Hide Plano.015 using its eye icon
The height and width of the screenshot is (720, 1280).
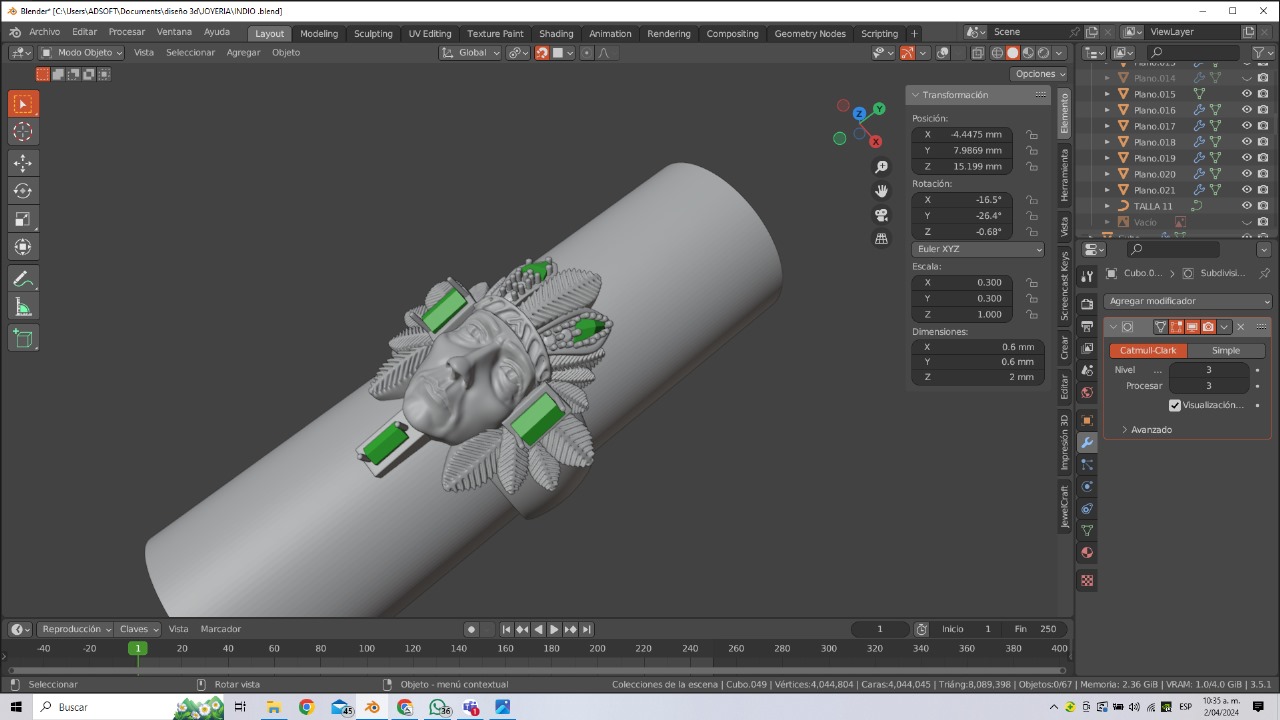point(1246,94)
